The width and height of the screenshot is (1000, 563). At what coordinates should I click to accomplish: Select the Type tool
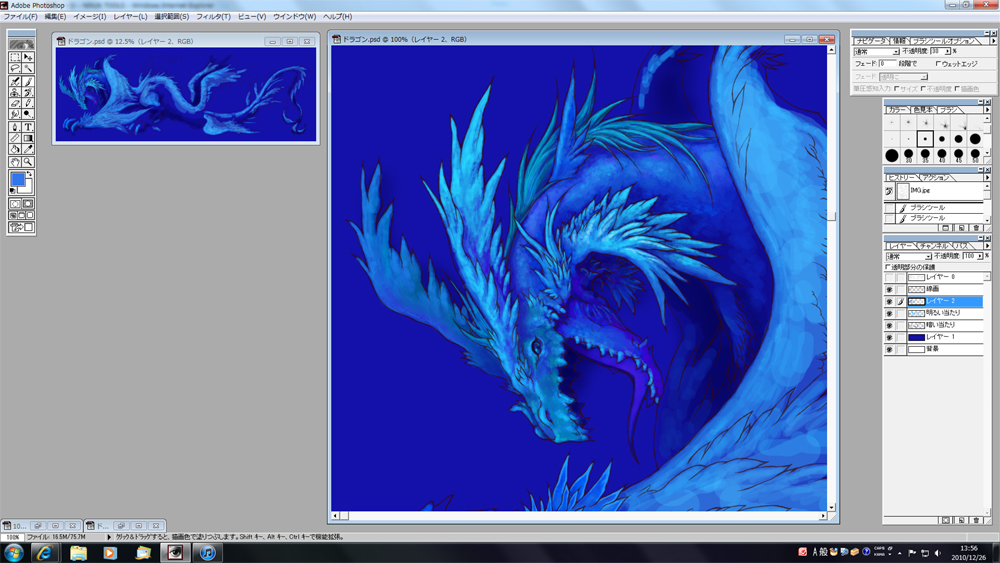click(x=28, y=127)
